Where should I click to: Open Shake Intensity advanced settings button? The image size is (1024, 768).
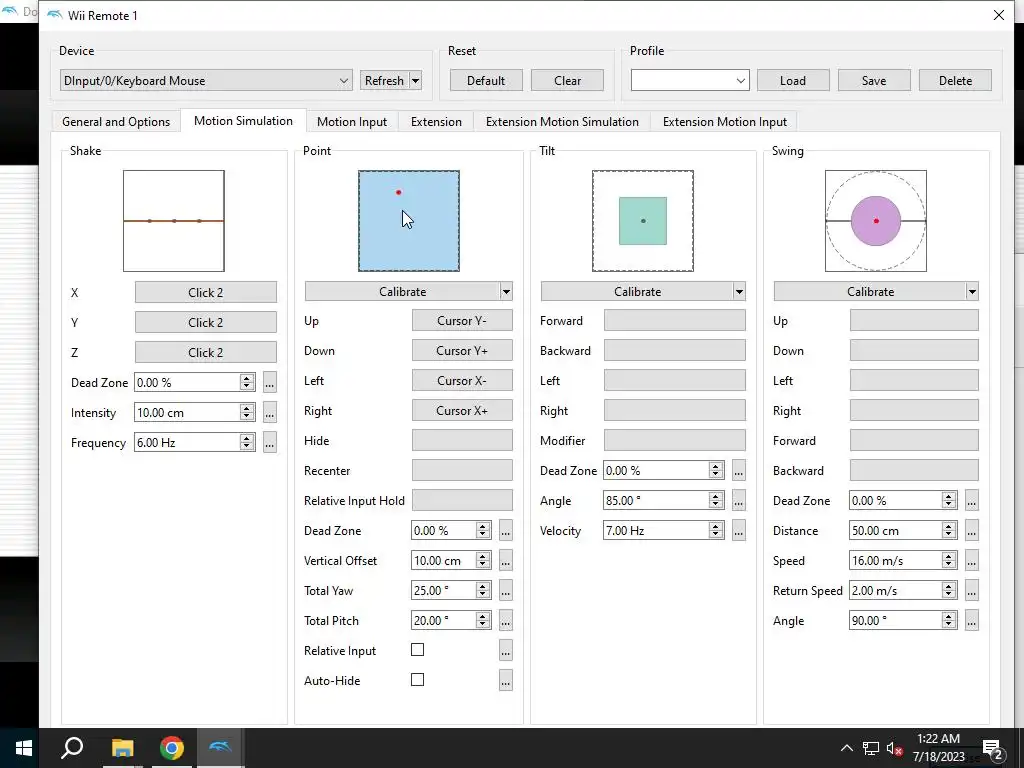coord(270,413)
